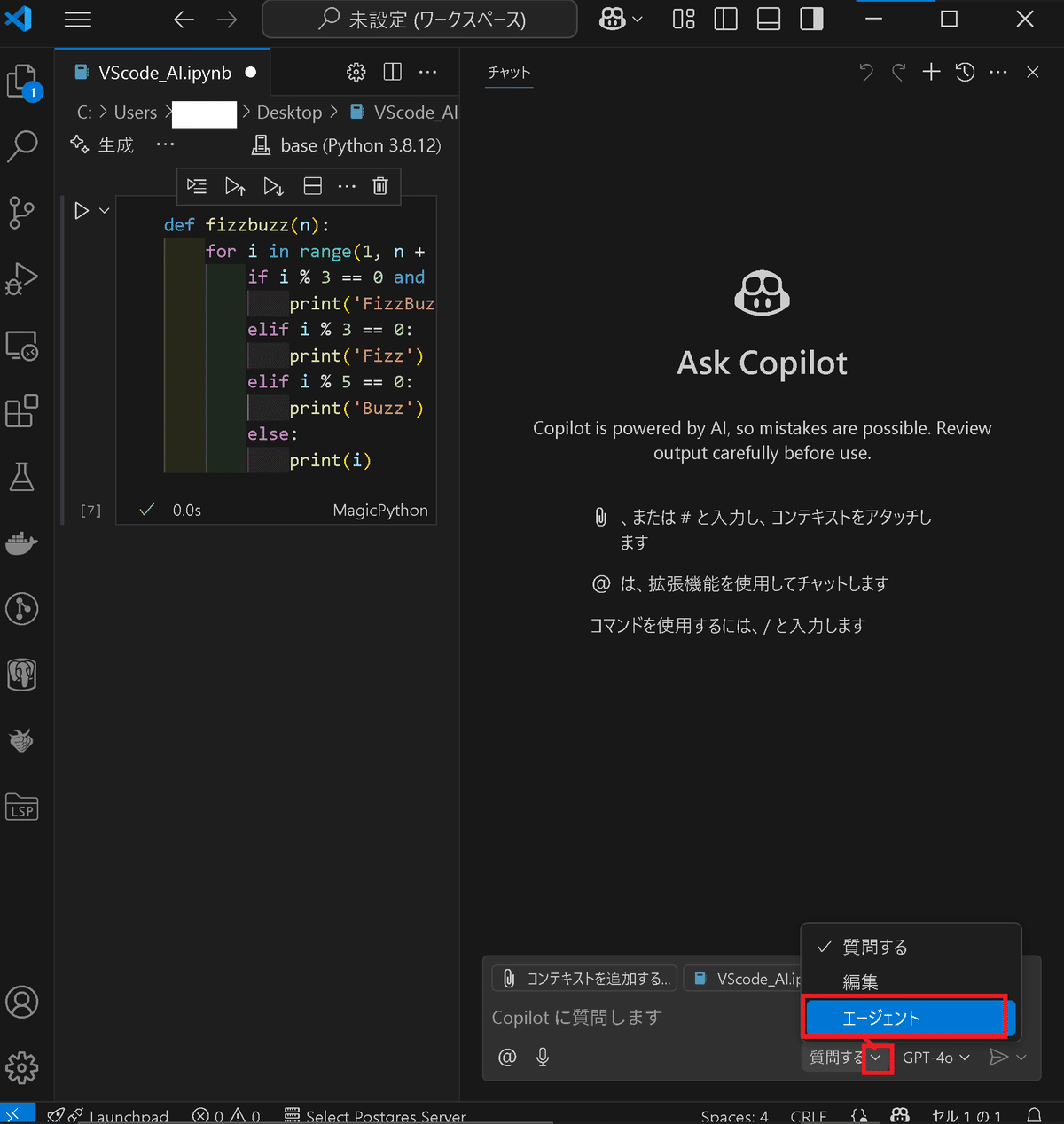Send the chat message
The image size is (1064, 1124).
pyautogui.click(x=998, y=1058)
